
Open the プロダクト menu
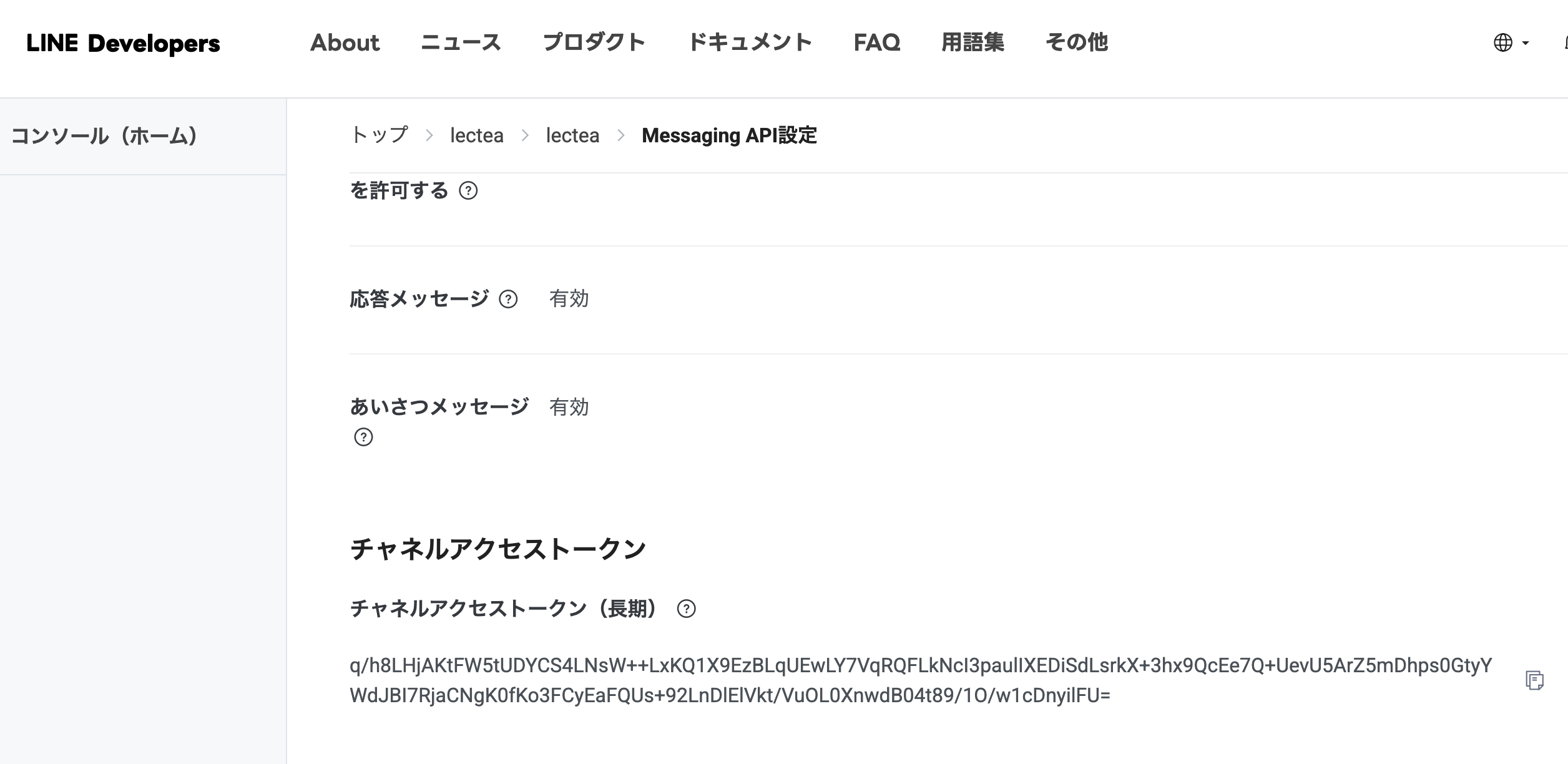pos(594,42)
